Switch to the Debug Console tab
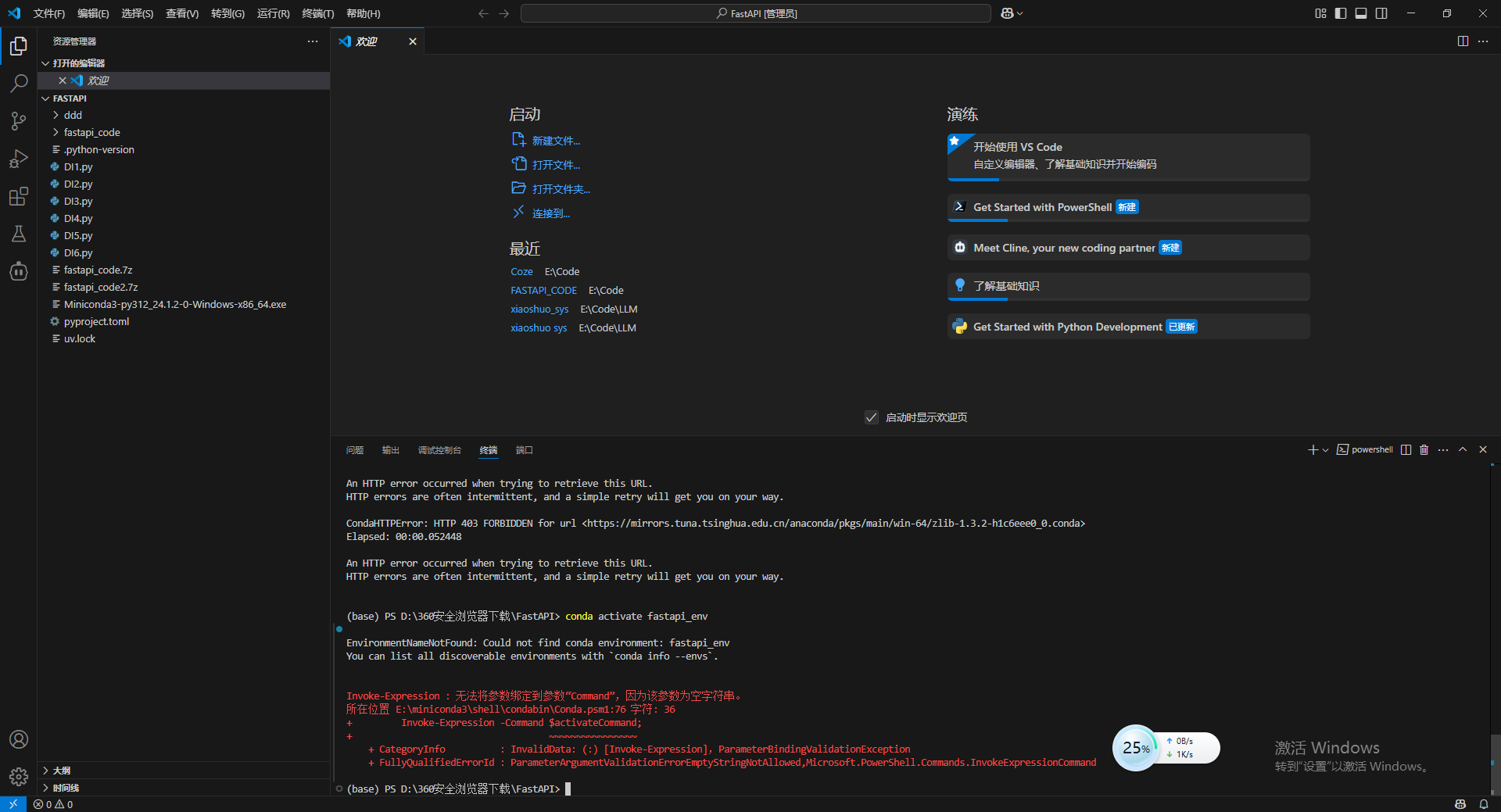The width and height of the screenshot is (1501, 812). coord(439,450)
